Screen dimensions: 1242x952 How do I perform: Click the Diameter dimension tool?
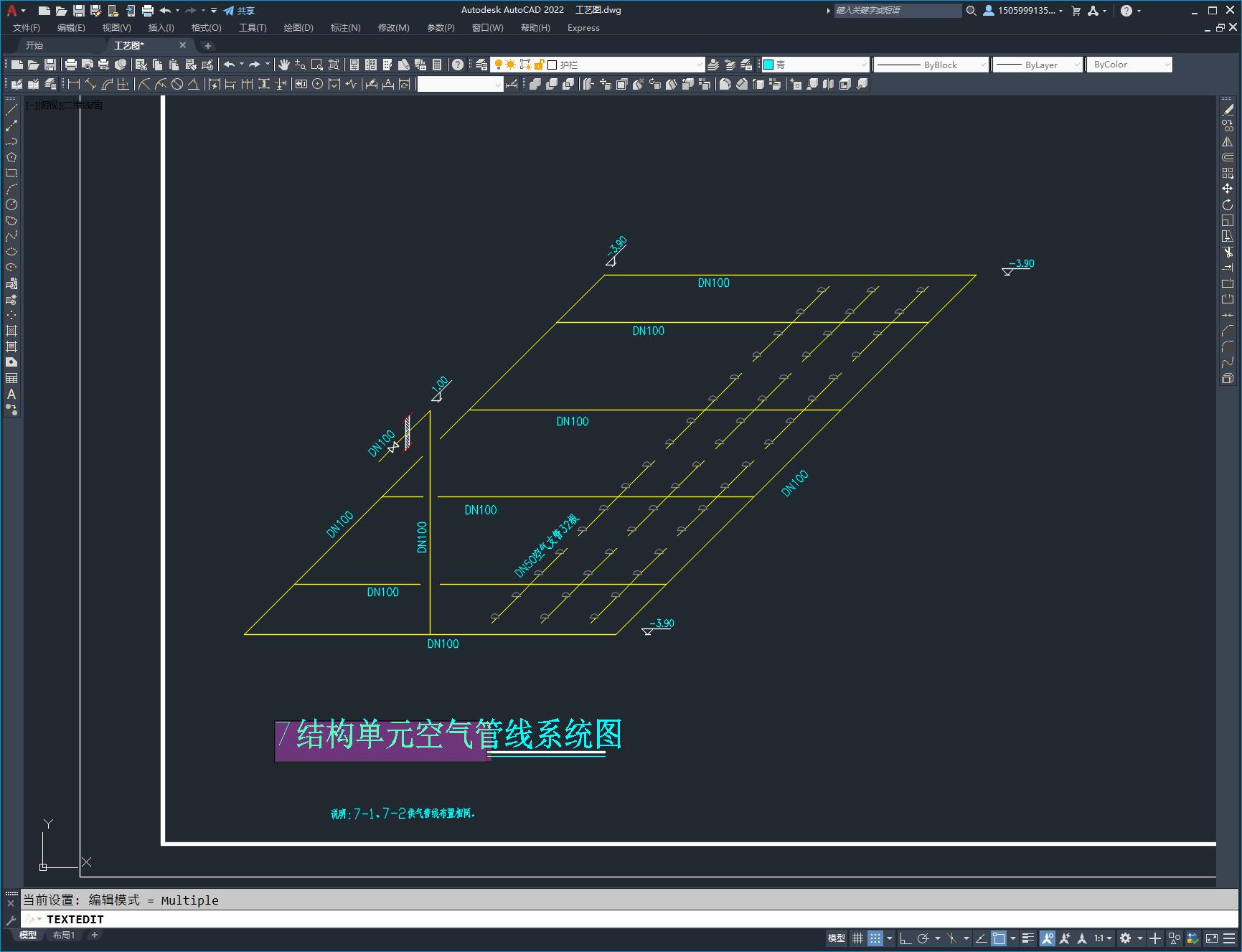[177, 84]
